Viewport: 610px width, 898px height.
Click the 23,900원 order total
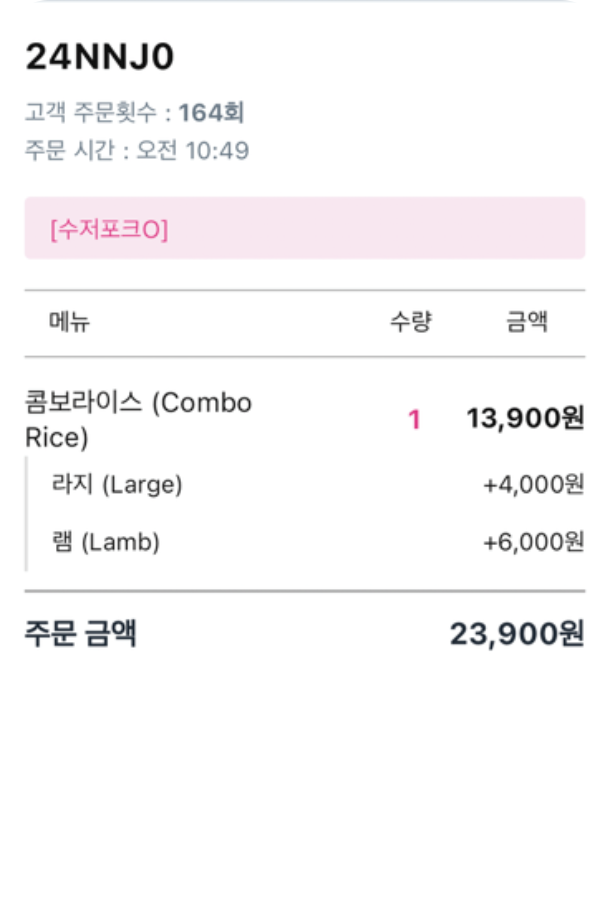tap(516, 633)
